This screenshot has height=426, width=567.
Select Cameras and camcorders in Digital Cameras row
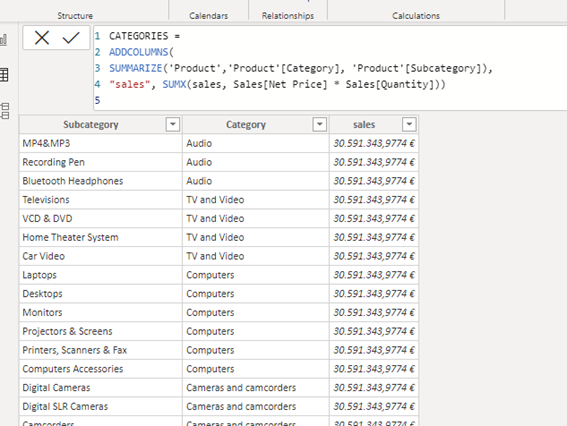[x=256, y=388]
